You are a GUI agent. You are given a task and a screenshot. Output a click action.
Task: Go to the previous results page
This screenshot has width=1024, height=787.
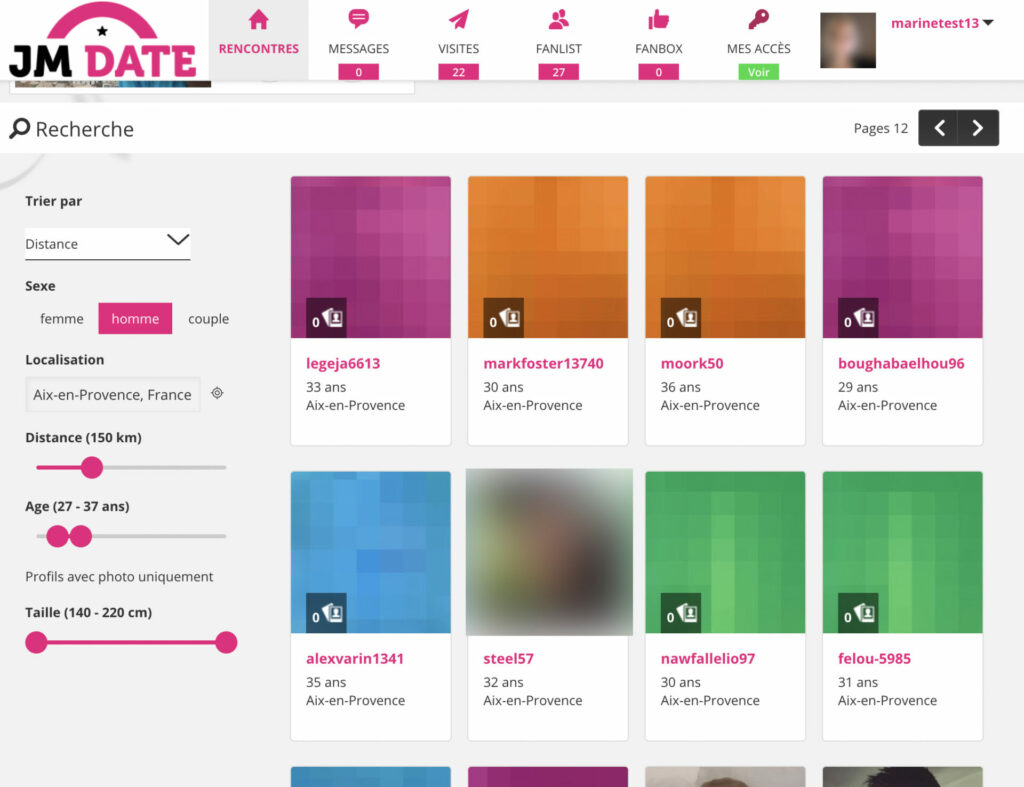pos(938,128)
